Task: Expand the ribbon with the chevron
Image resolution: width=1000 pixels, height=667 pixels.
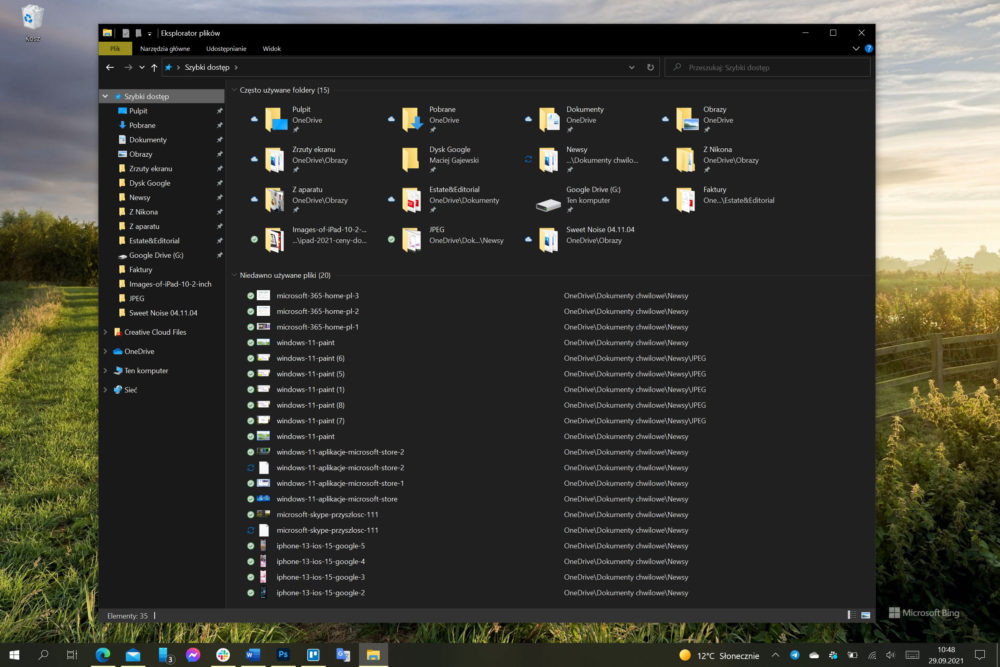Action: click(856, 48)
